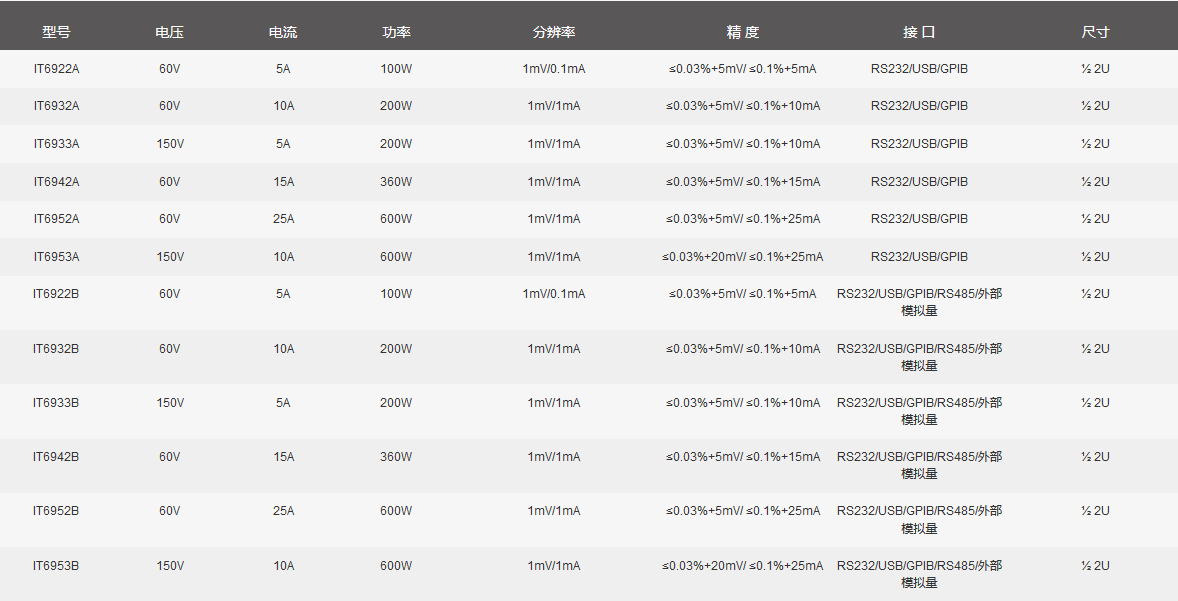This screenshot has width=1178, height=601.
Task: Click ½ 2U size in IT6933B row
Action: click(1095, 403)
